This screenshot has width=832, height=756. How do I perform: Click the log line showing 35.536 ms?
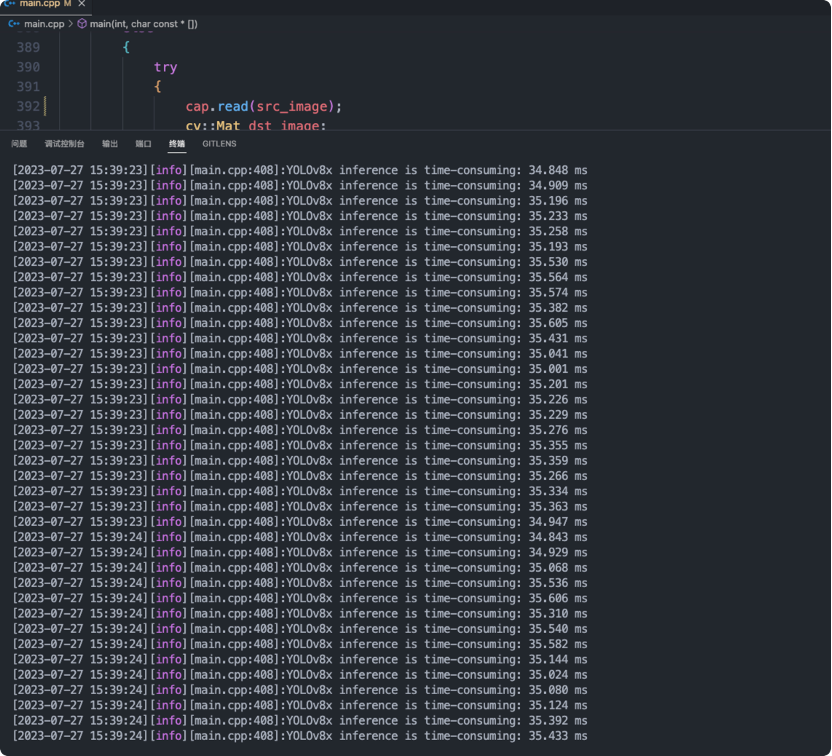[x=300, y=583]
